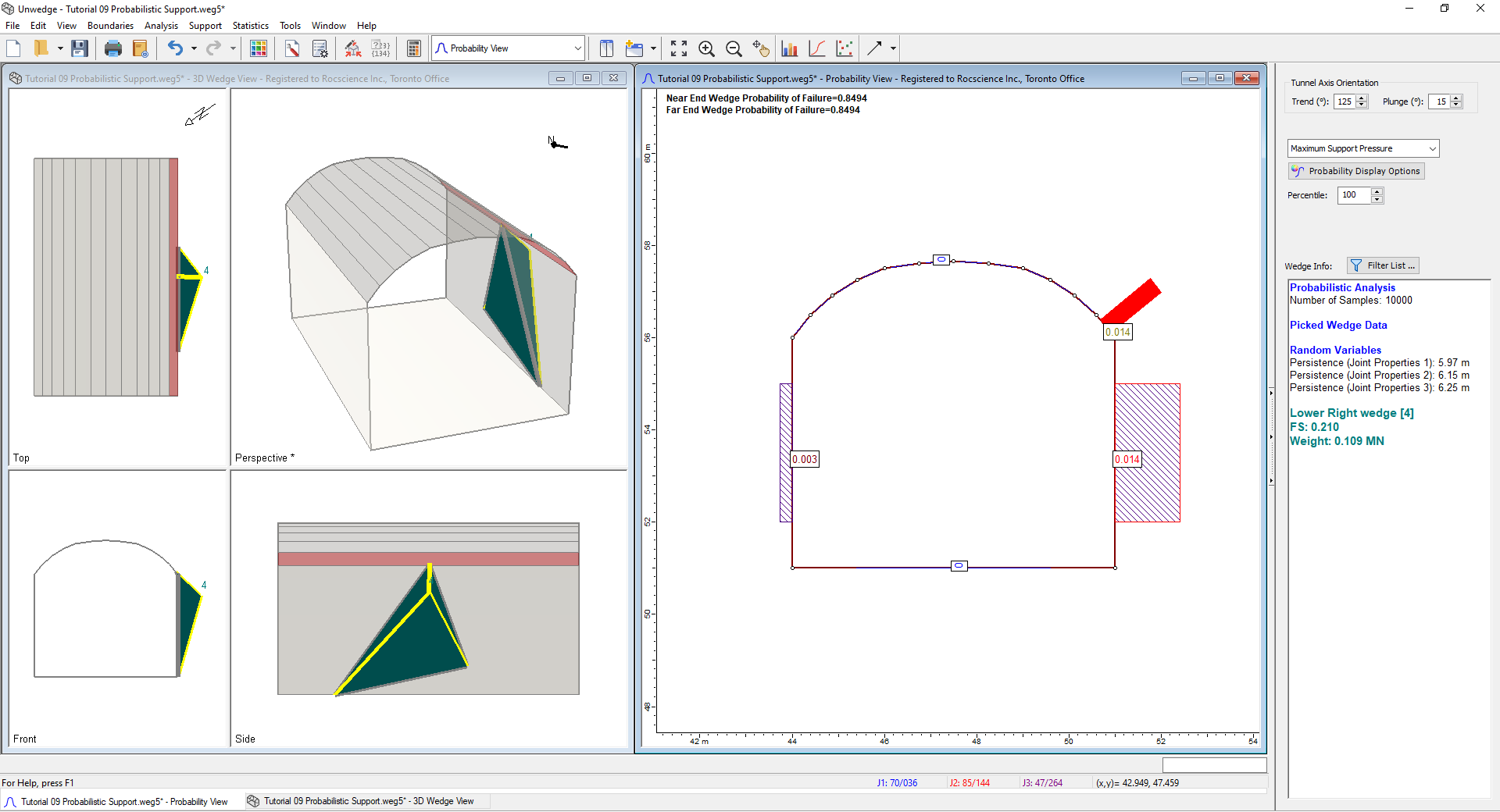
Task: Activate the pan hand tool
Action: pos(761,48)
